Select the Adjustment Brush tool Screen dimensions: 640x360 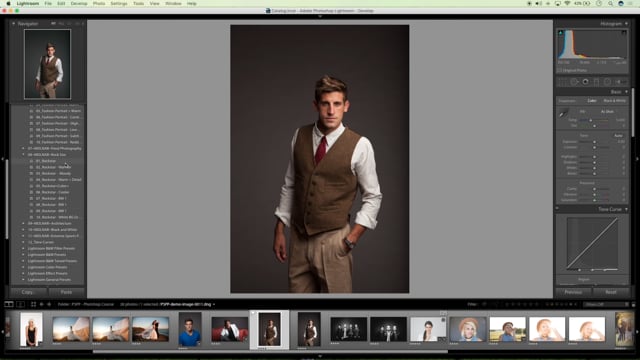coord(620,82)
